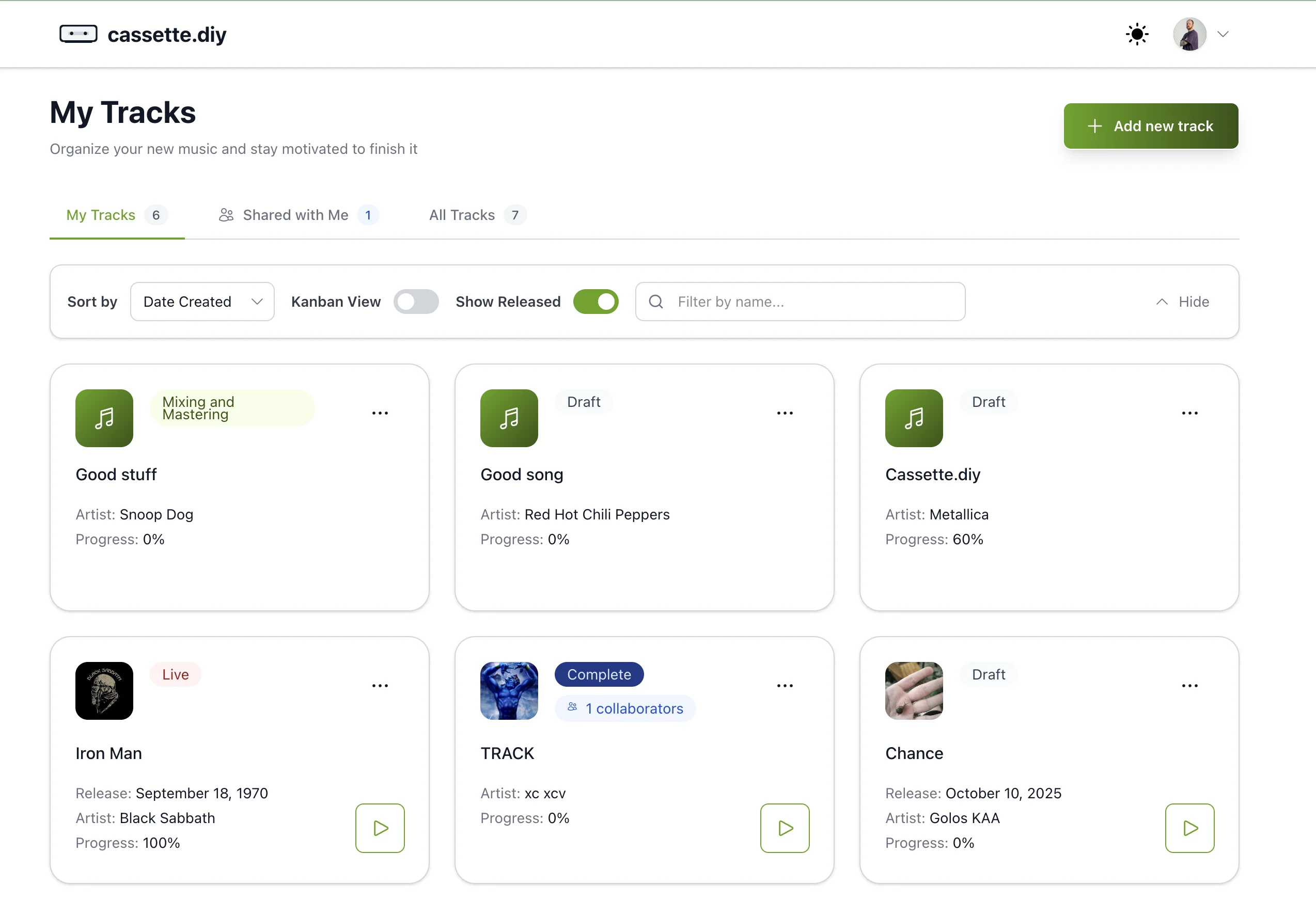Open the Sort by Date Created dropdown
Image resolution: width=1316 pixels, height=916 pixels.
pos(202,302)
